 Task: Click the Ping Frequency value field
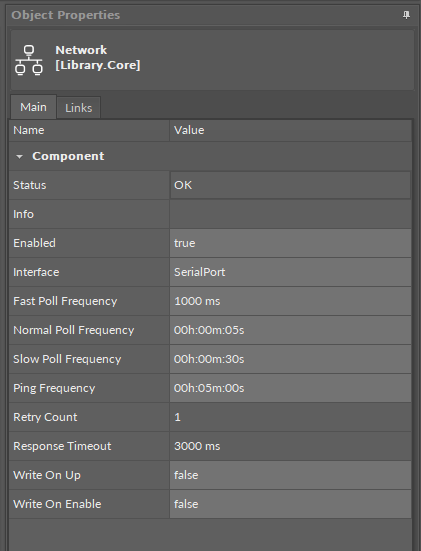click(x=290, y=388)
